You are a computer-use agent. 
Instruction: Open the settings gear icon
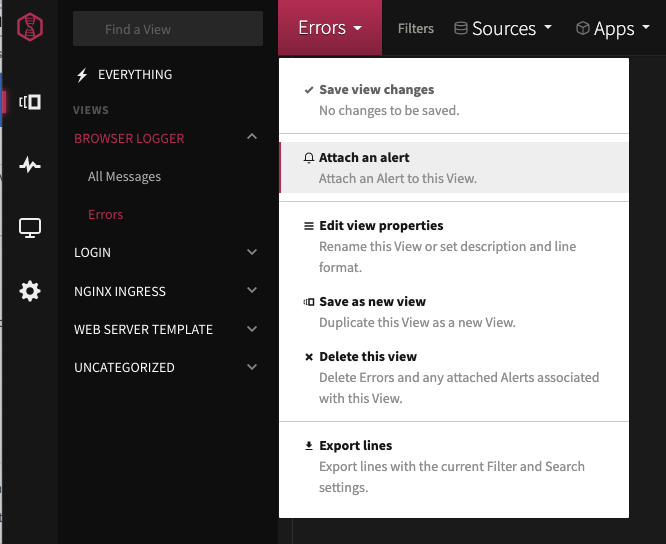click(x=30, y=291)
